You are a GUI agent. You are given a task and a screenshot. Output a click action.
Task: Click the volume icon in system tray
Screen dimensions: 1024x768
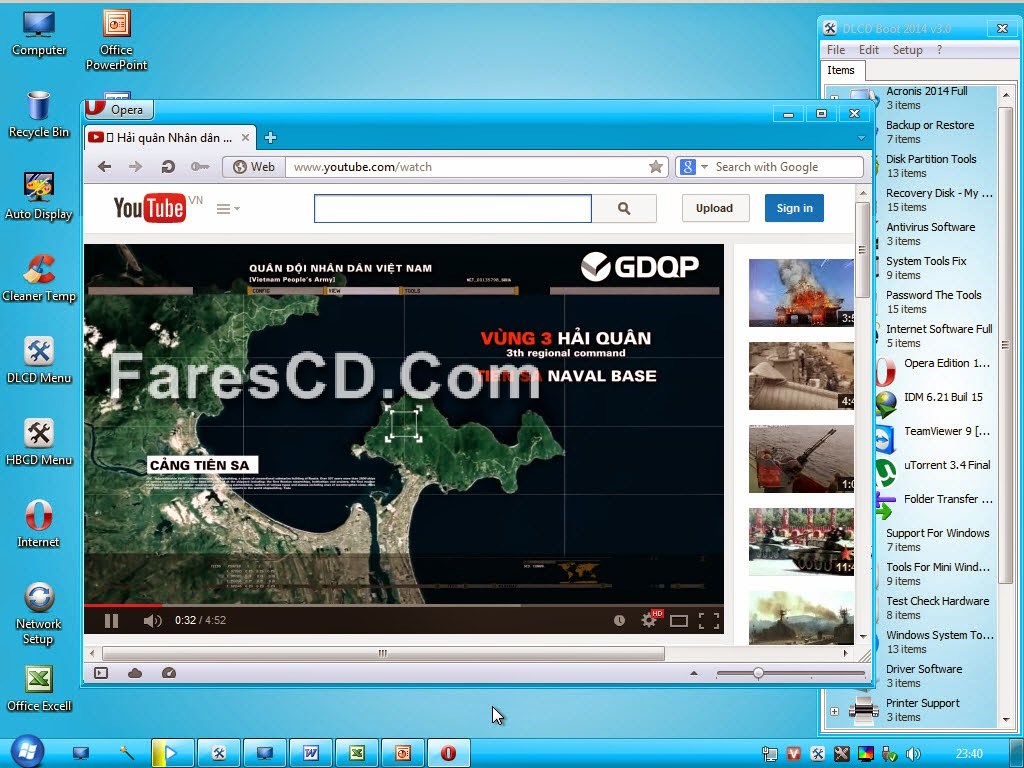point(913,754)
